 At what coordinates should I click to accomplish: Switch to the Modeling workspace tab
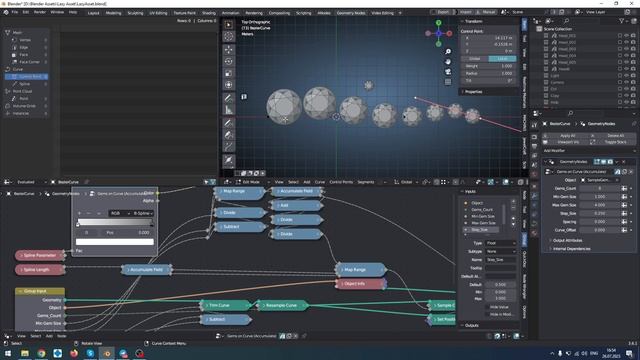tap(113, 13)
